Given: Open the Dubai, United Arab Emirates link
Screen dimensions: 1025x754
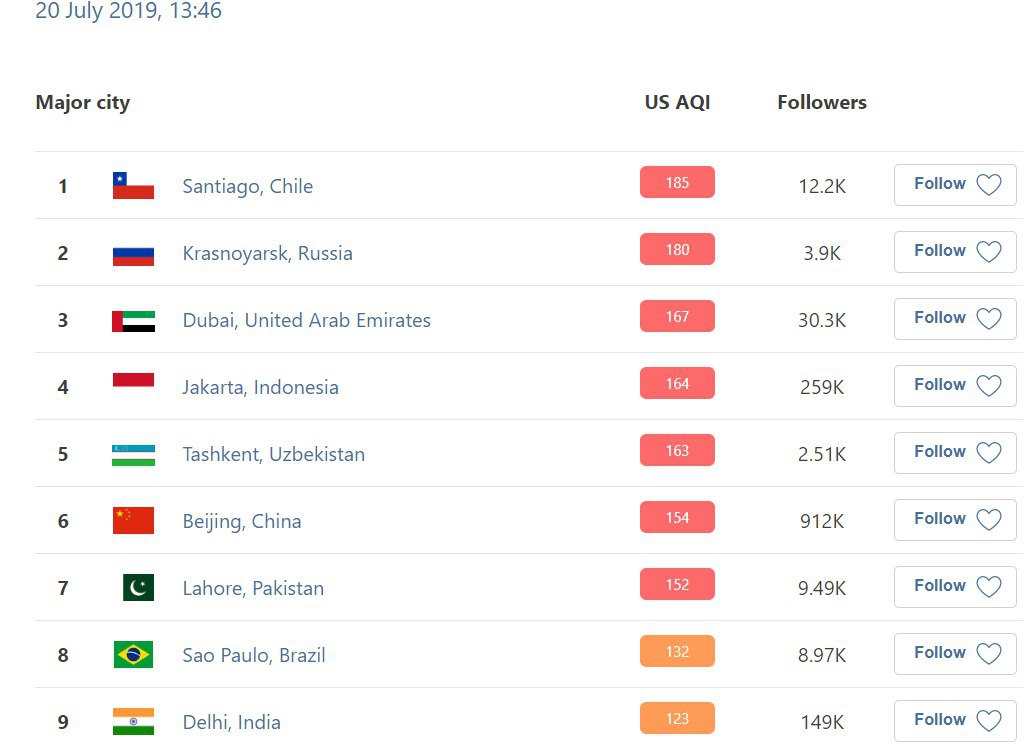Looking at the screenshot, I should pos(306,321).
